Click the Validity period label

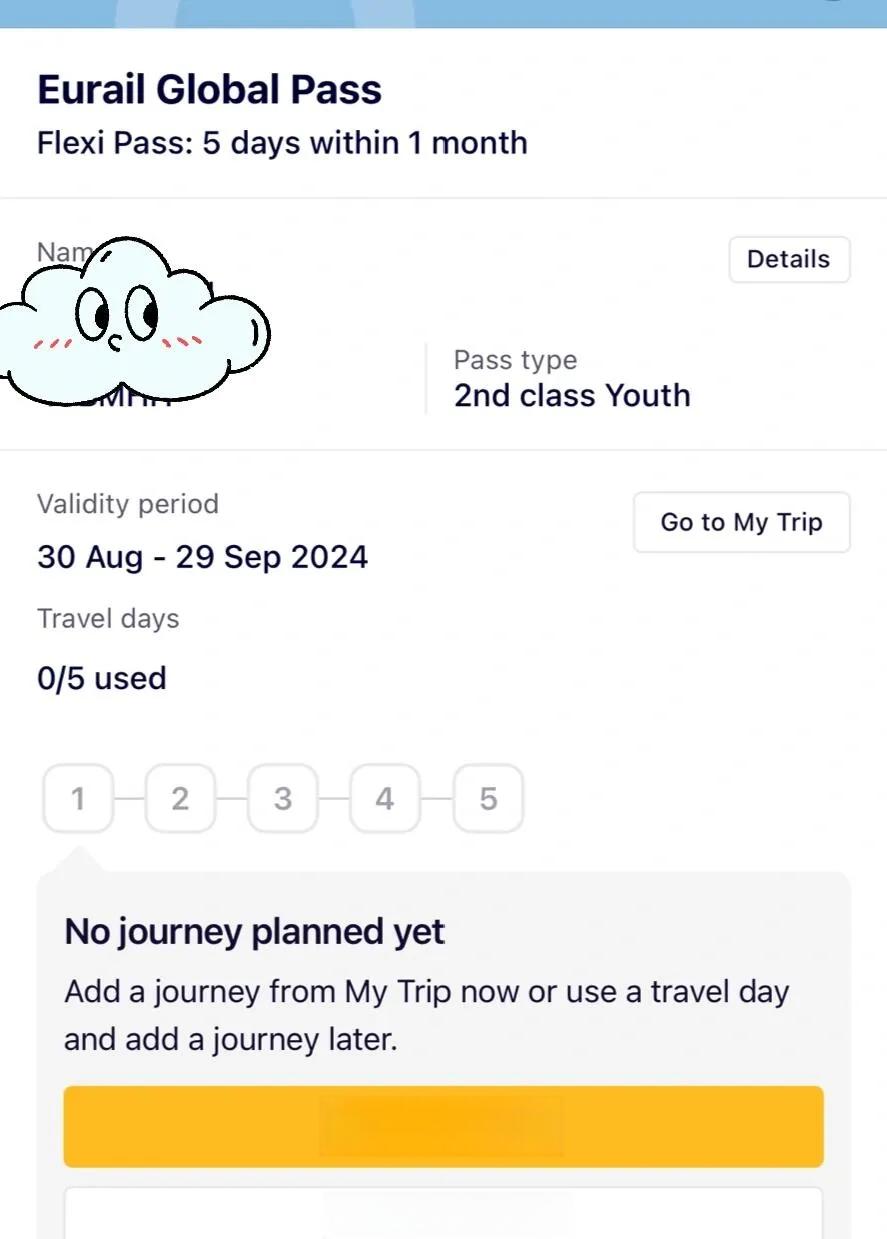127,504
